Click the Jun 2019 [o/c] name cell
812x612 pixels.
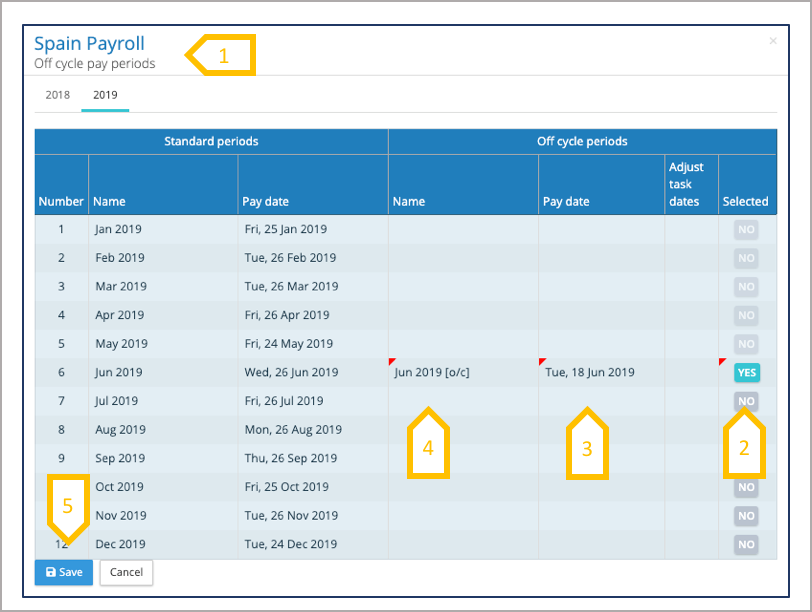pos(432,373)
